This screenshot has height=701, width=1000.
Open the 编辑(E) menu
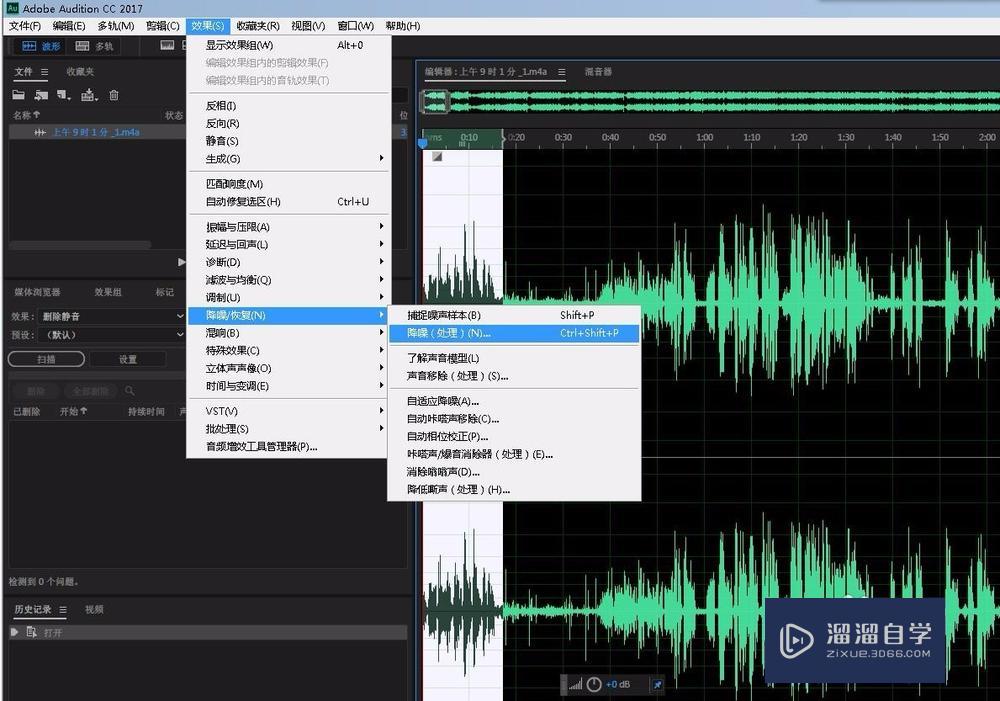(69, 26)
